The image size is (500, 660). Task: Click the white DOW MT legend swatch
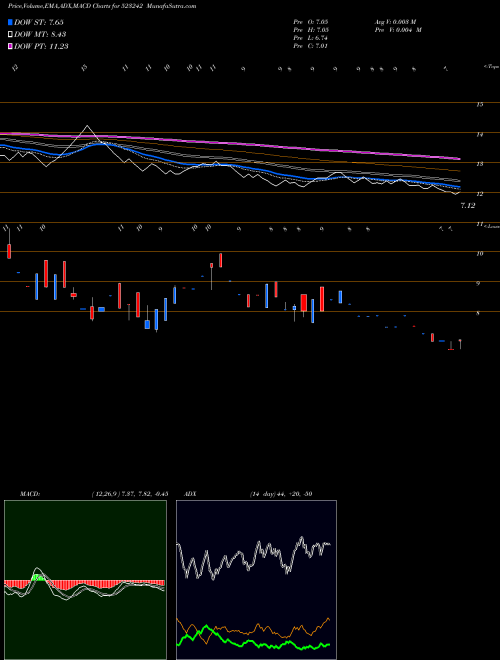[11, 34]
